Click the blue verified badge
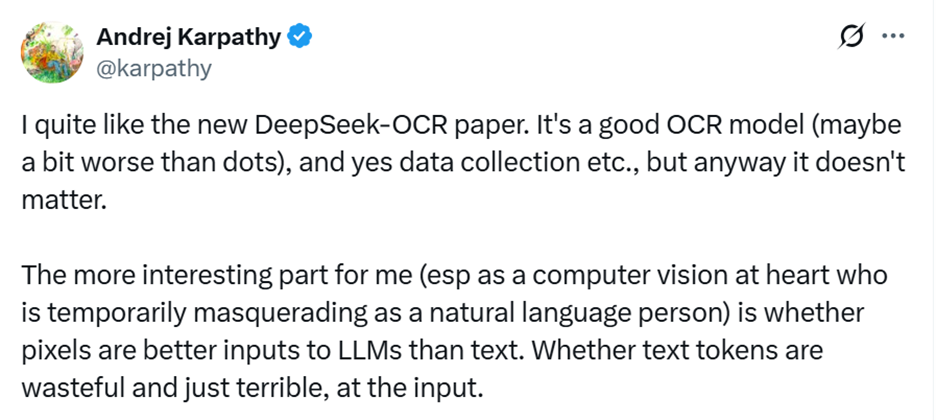 tap(300, 39)
